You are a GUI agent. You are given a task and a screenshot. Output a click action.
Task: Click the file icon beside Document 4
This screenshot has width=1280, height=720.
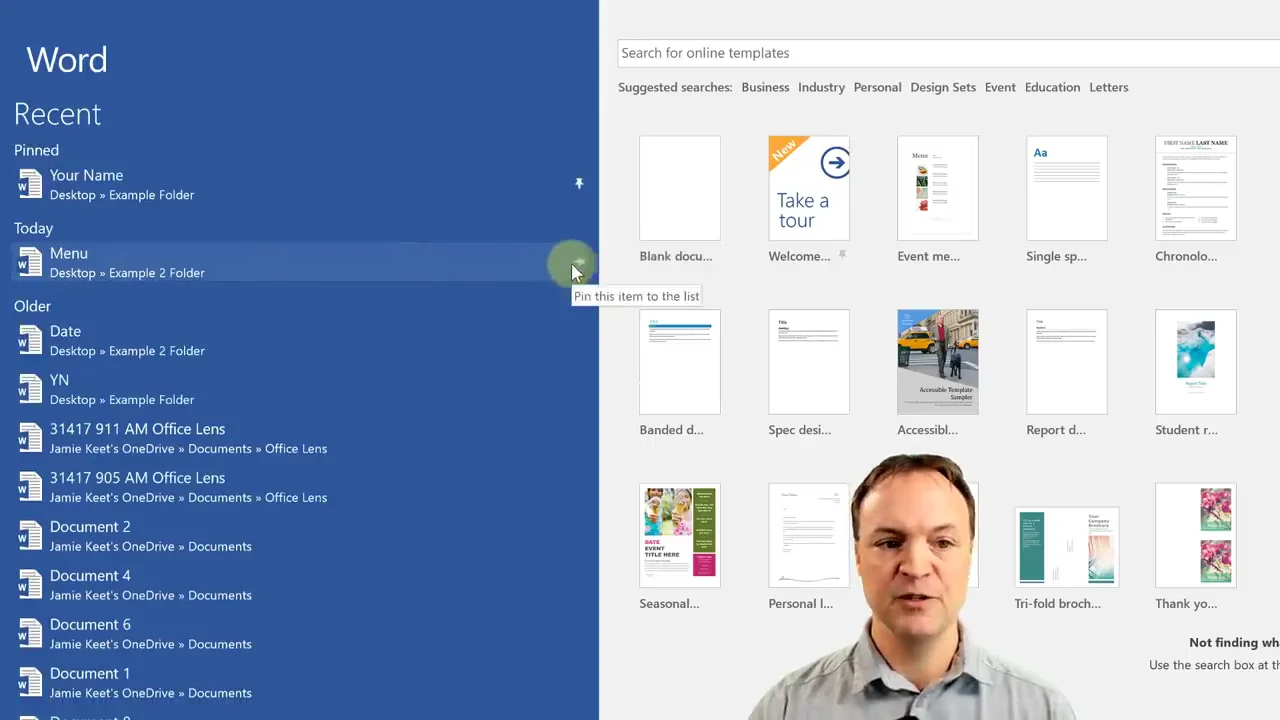[30, 585]
